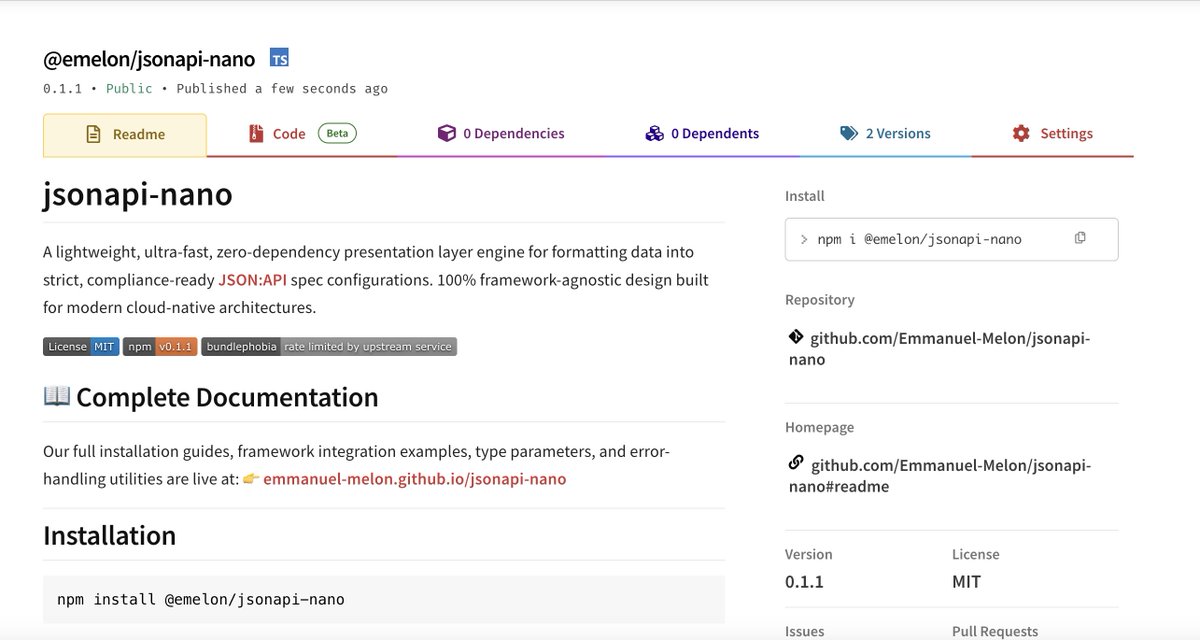Click the Dependencies box icon
1200x640 pixels.
coord(447,133)
